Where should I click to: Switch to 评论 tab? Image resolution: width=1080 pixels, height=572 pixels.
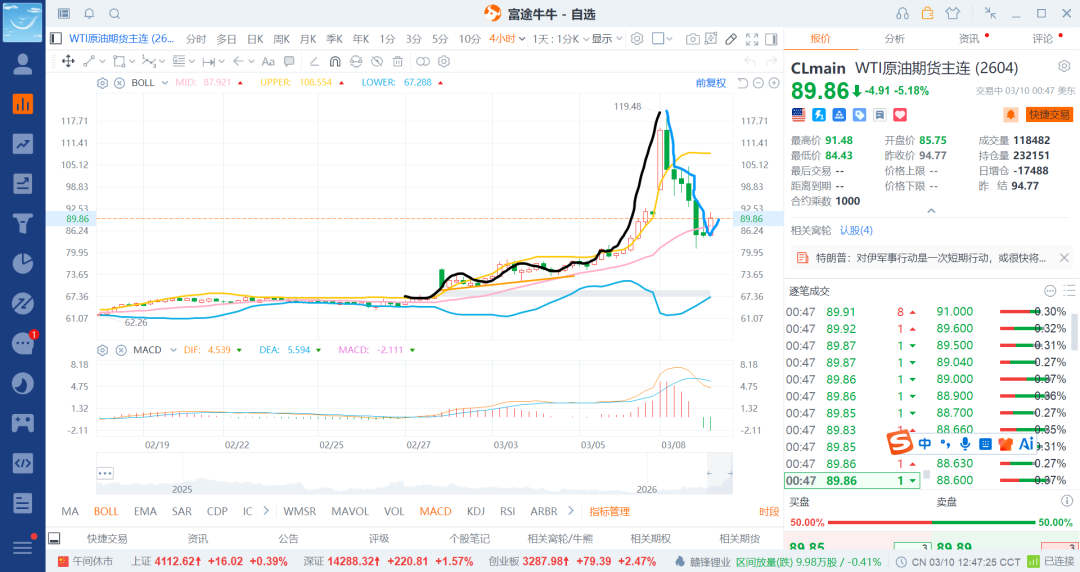tap(1043, 39)
